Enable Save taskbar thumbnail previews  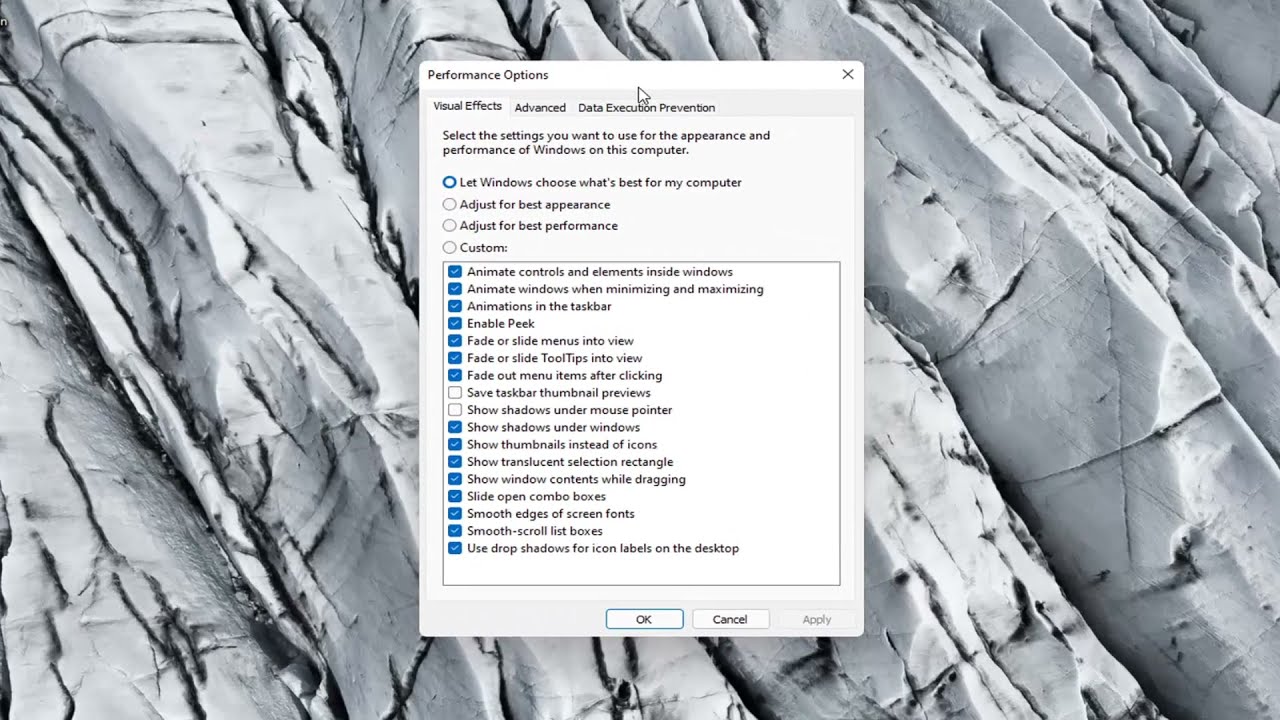coord(455,393)
